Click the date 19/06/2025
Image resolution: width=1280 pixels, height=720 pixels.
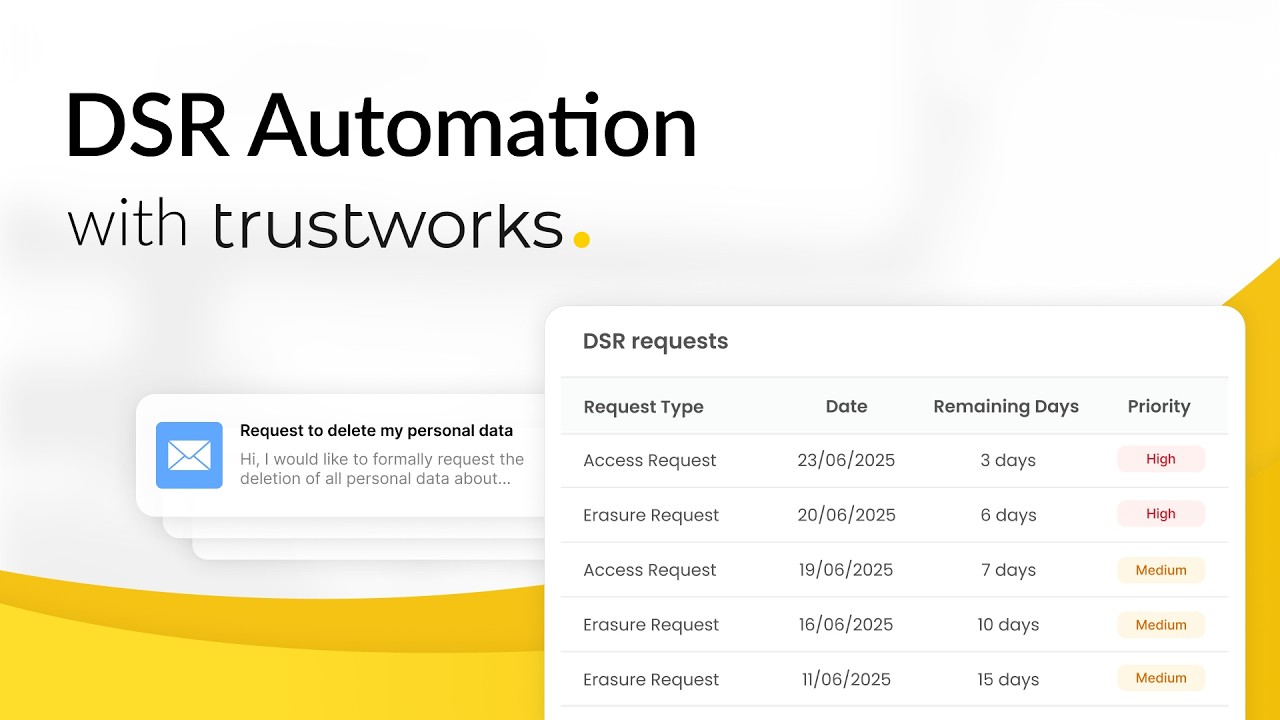846,570
